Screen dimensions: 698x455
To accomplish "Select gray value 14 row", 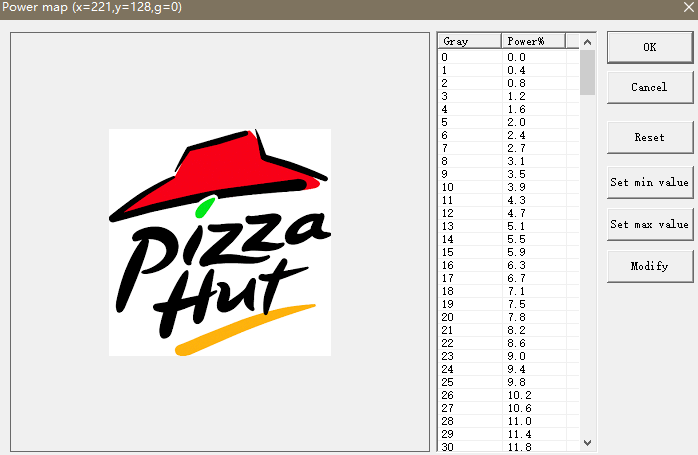I will point(509,239).
